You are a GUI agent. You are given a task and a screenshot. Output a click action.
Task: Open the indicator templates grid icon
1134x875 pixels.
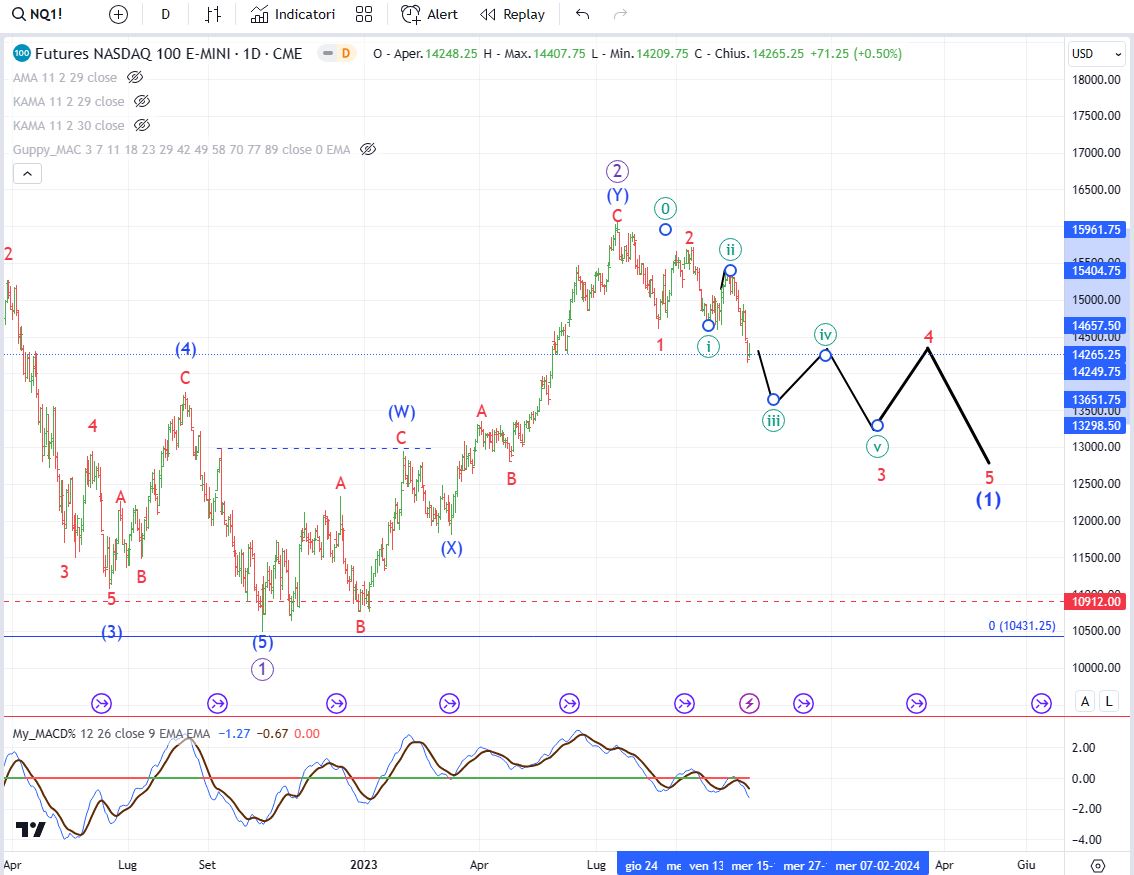pyautogui.click(x=364, y=14)
